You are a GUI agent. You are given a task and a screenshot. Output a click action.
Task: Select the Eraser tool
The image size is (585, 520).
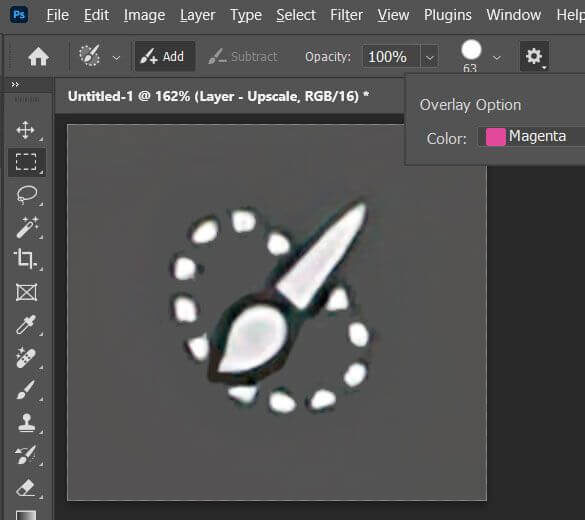click(x=26, y=488)
